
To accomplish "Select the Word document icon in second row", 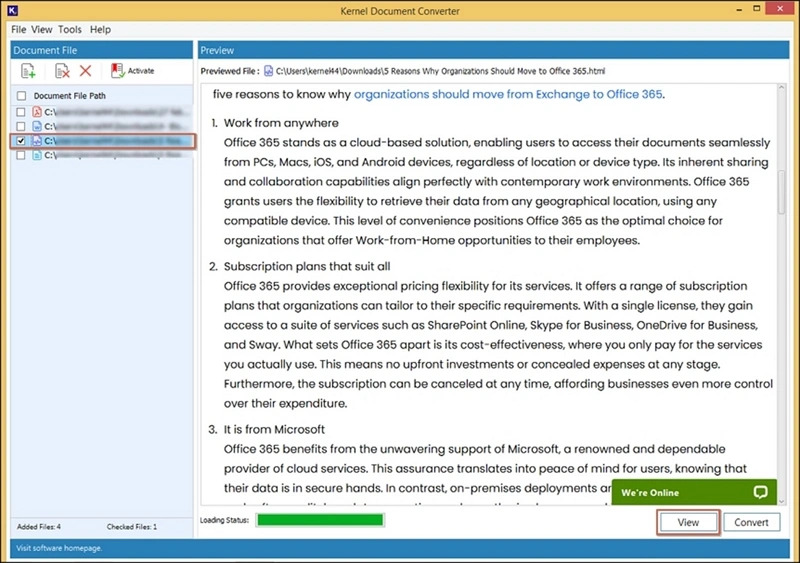I will click(x=36, y=127).
